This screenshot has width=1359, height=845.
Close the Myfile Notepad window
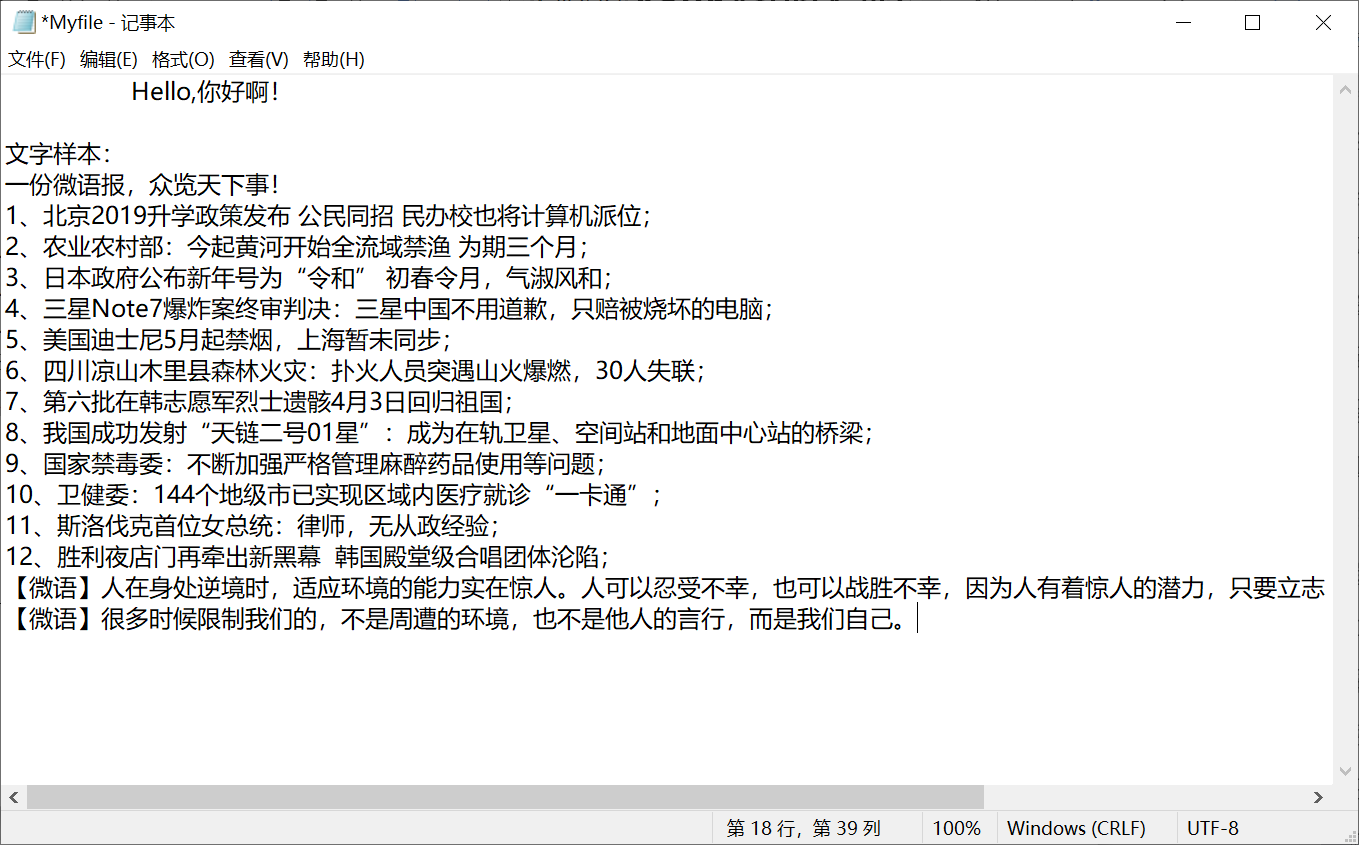[1322, 22]
